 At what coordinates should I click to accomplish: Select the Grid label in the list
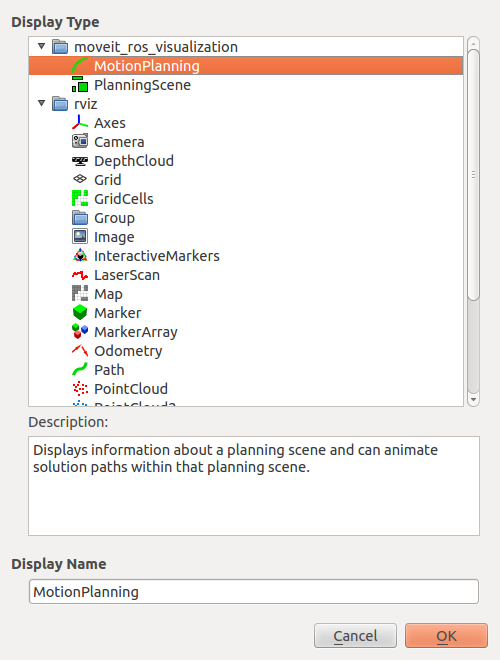pyautogui.click(x=108, y=180)
